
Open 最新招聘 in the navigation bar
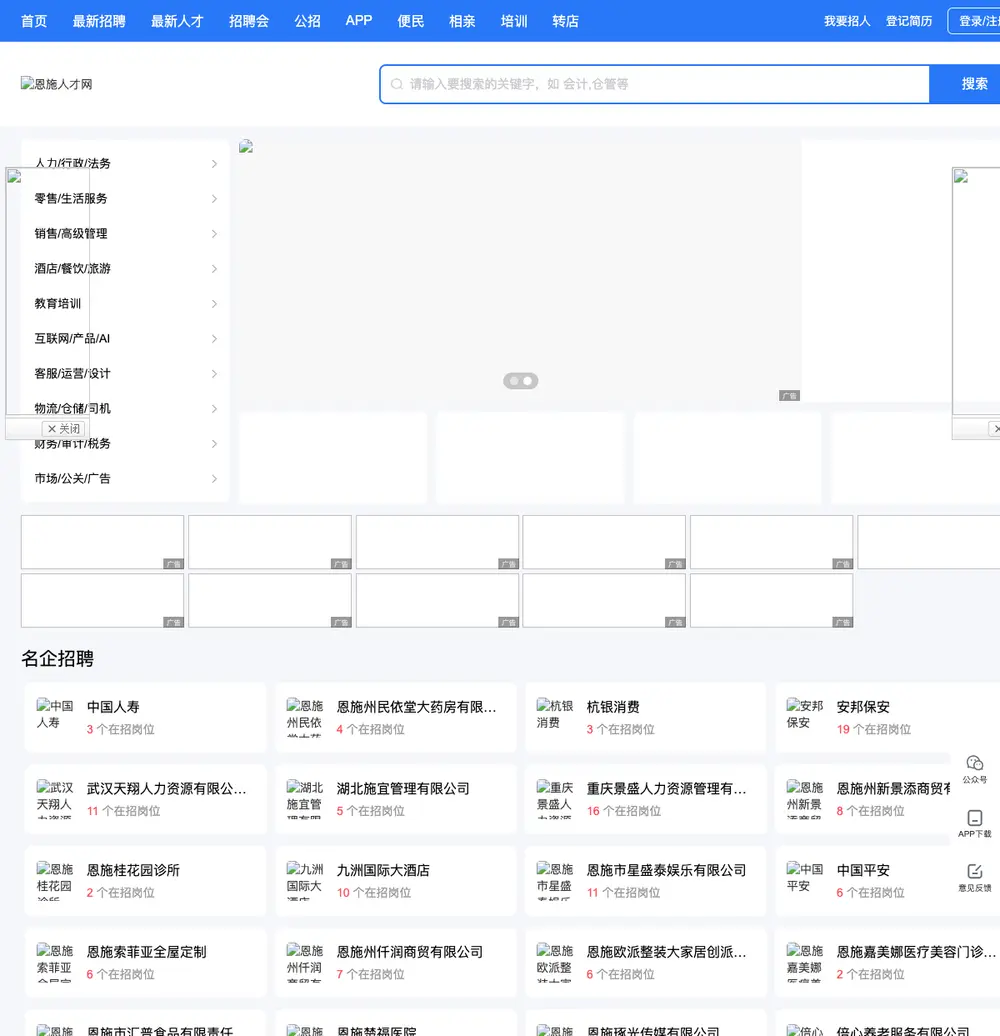(x=99, y=21)
